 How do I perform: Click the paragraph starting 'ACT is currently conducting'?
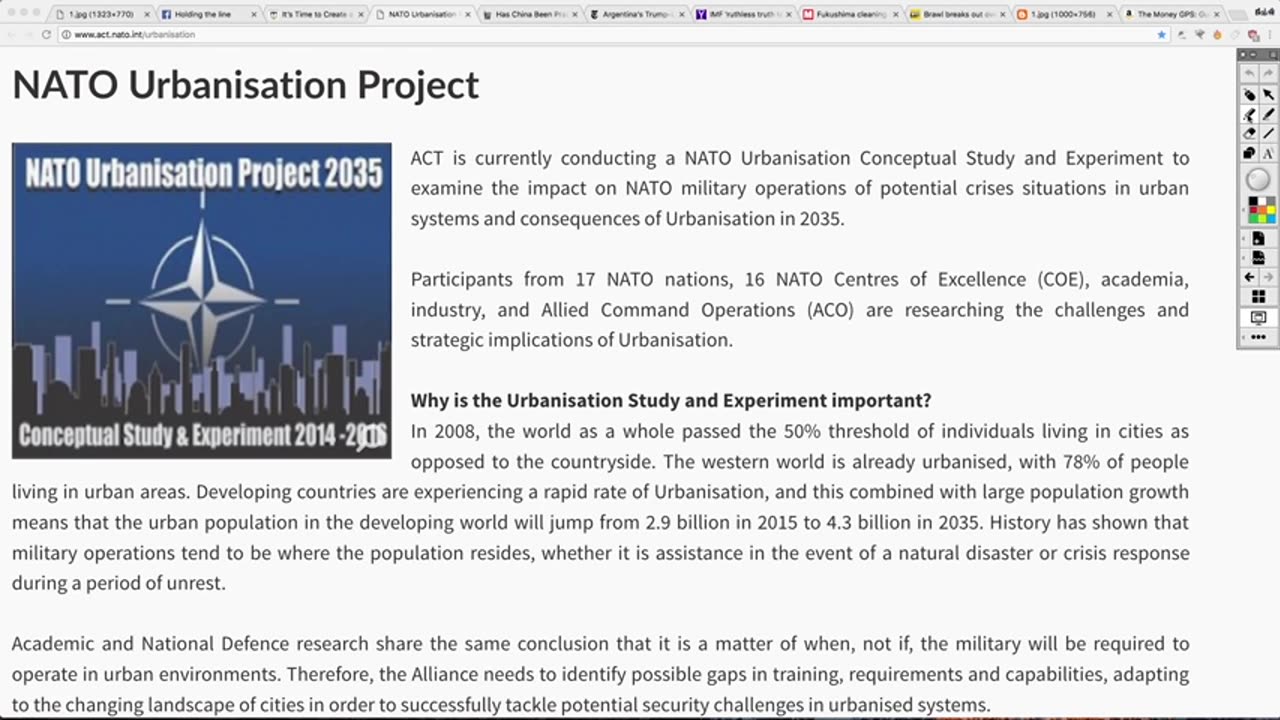pyautogui.click(x=800, y=188)
